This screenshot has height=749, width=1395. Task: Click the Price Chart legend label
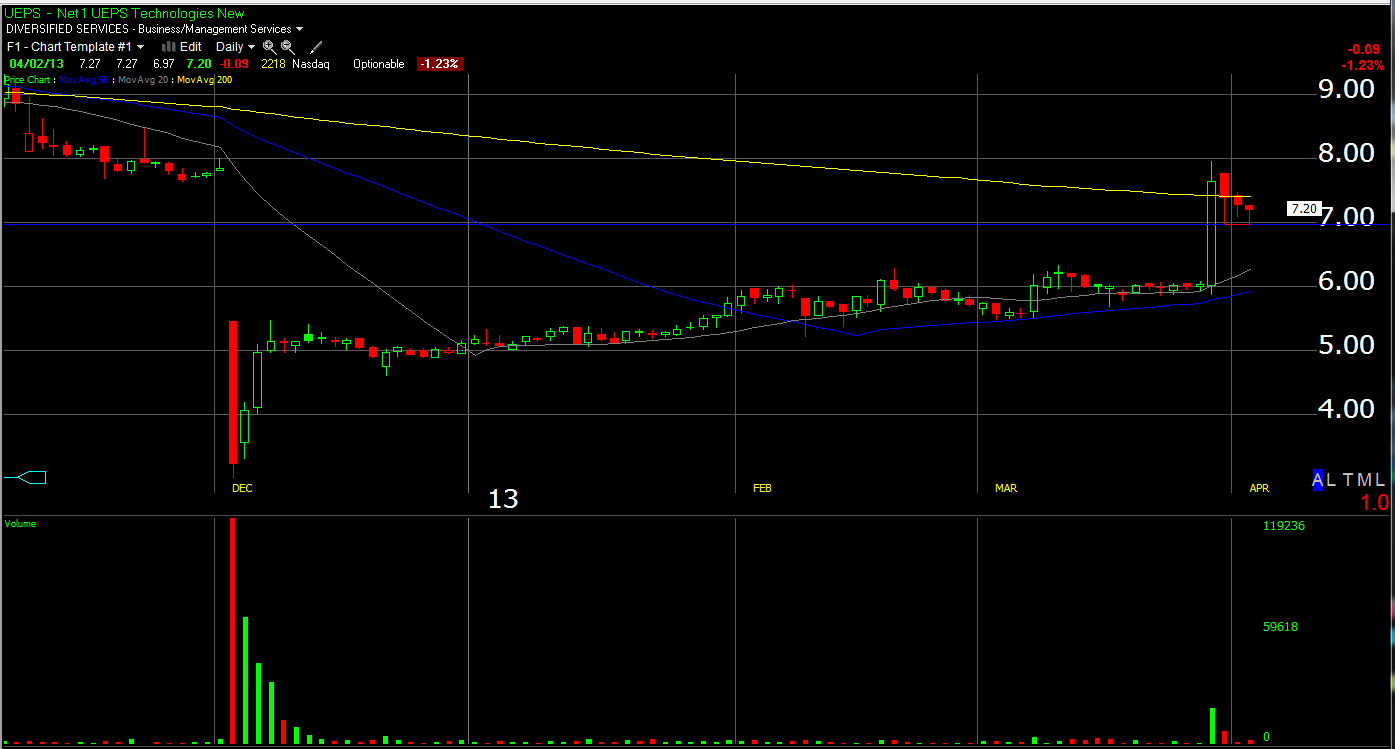pos(27,79)
